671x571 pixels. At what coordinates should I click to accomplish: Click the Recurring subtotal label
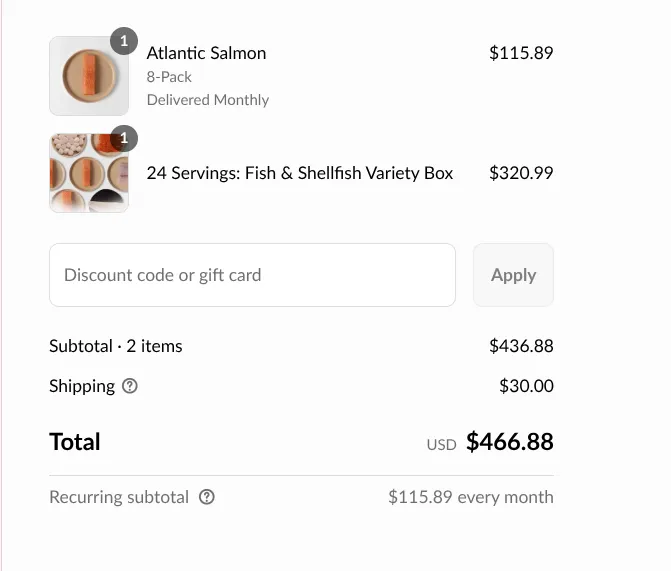click(119, 497)
